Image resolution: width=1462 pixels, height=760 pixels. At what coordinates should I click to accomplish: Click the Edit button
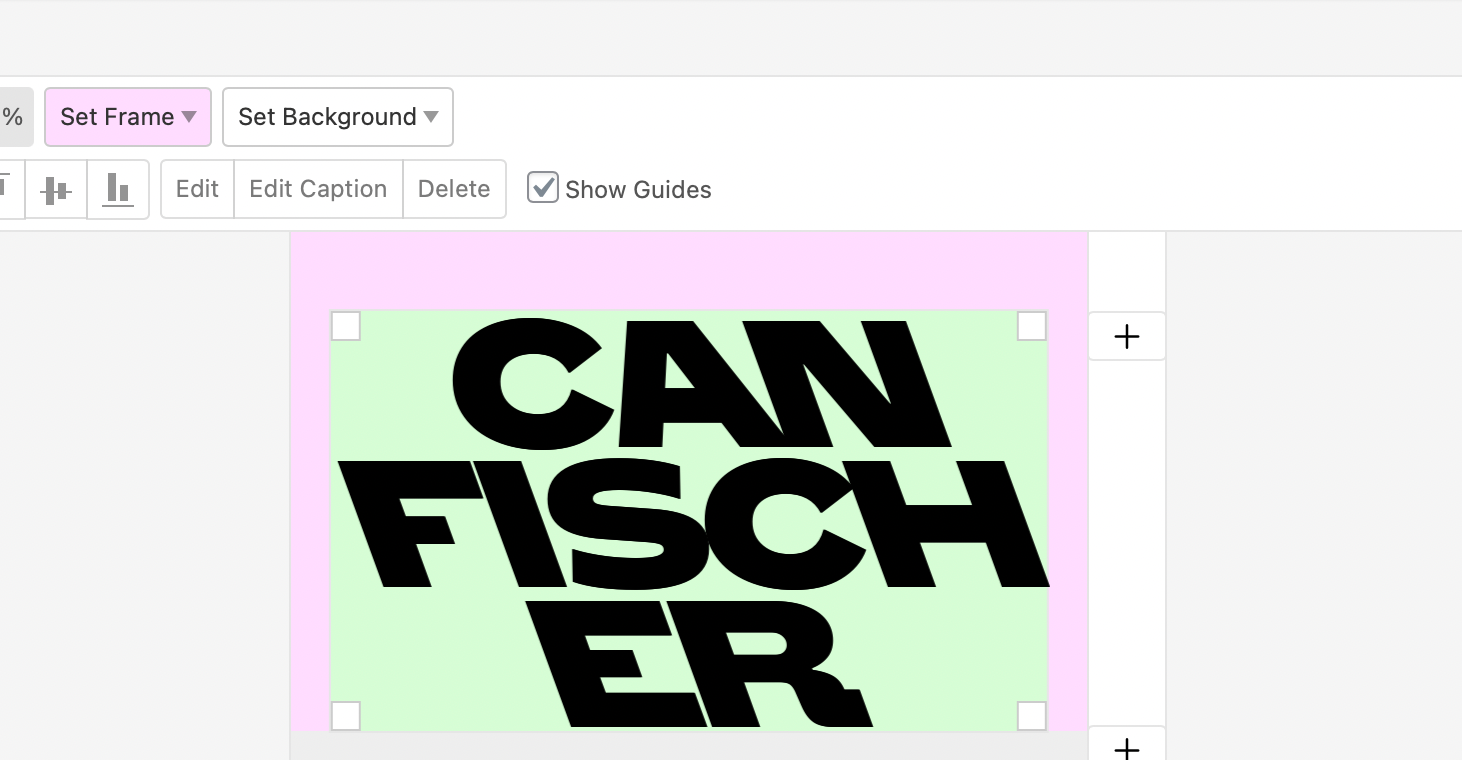(x=197, y=189)
